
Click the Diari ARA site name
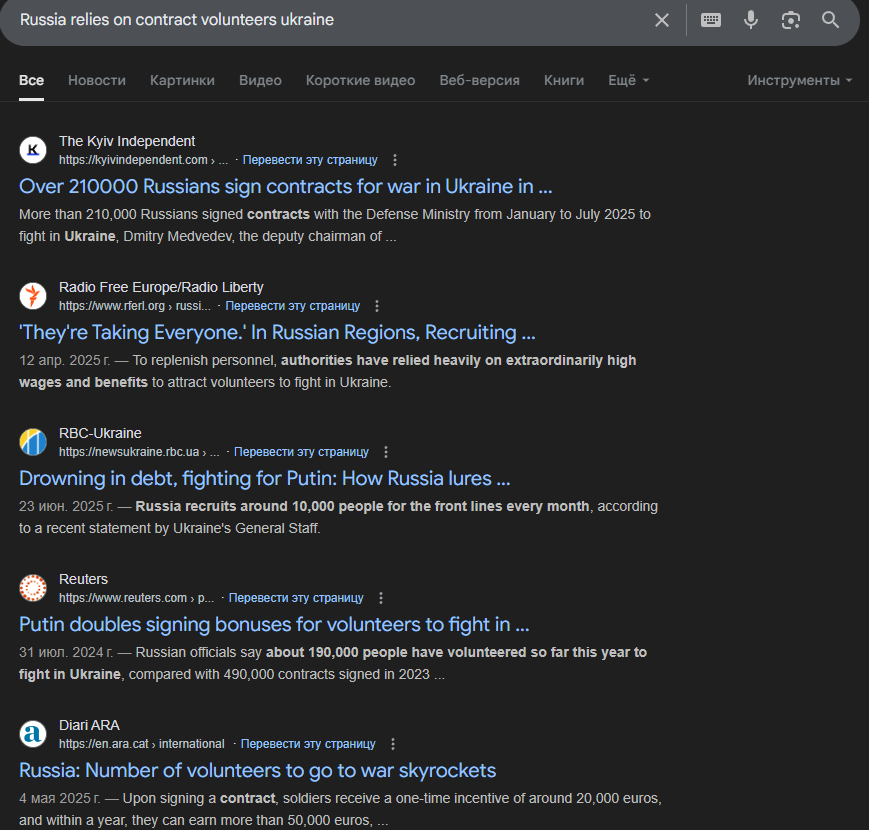tap(89, 725)
